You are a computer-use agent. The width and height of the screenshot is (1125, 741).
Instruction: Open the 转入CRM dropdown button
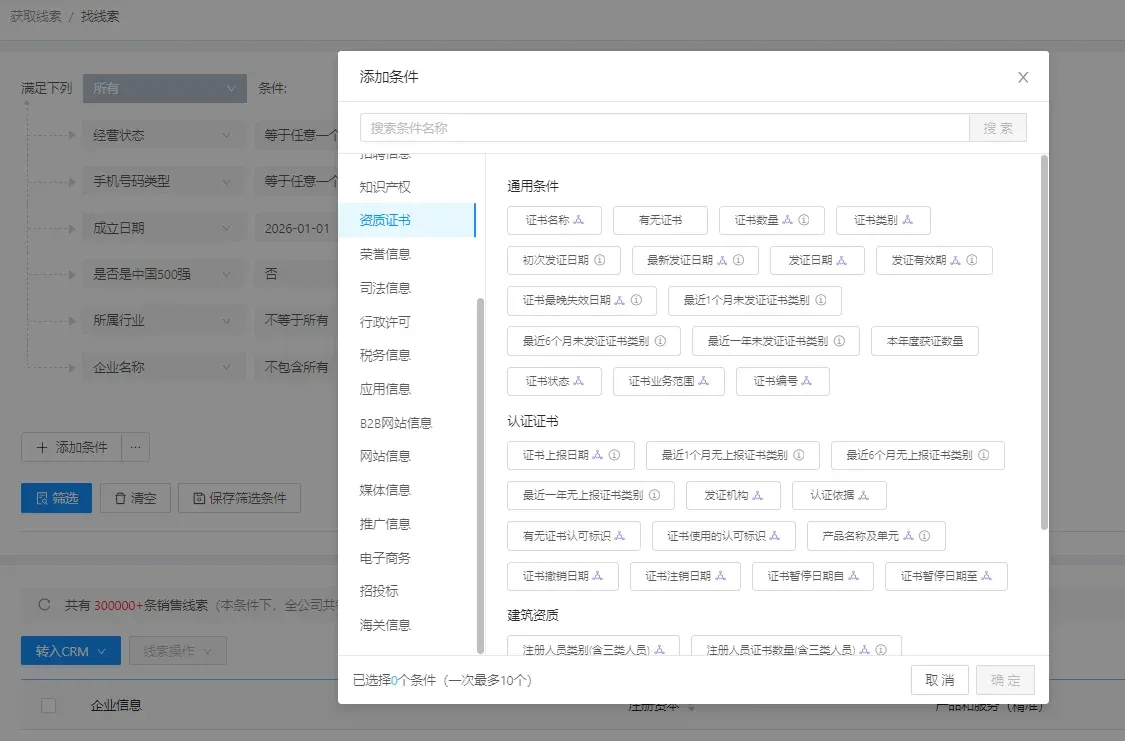pyautogui.click(x=71, y=651)
